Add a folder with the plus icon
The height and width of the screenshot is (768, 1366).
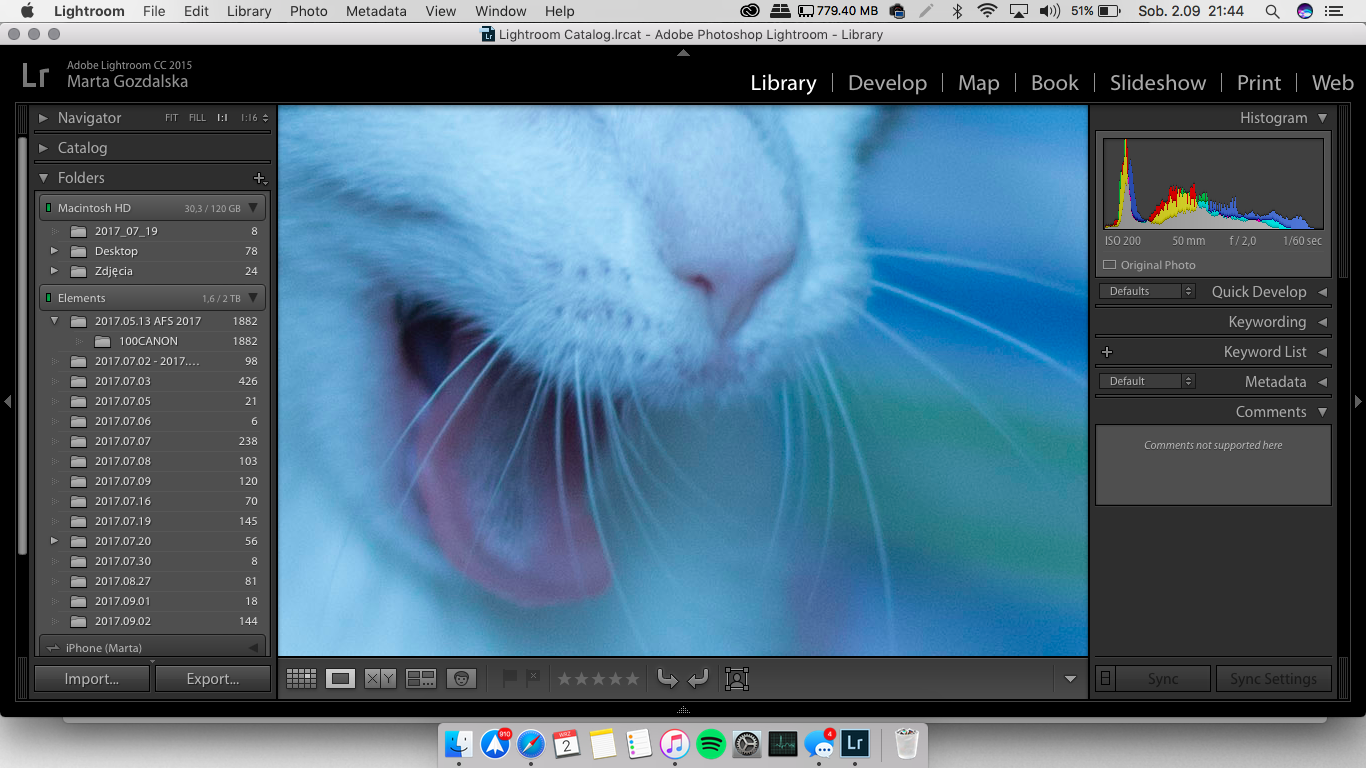coord(259,178)
